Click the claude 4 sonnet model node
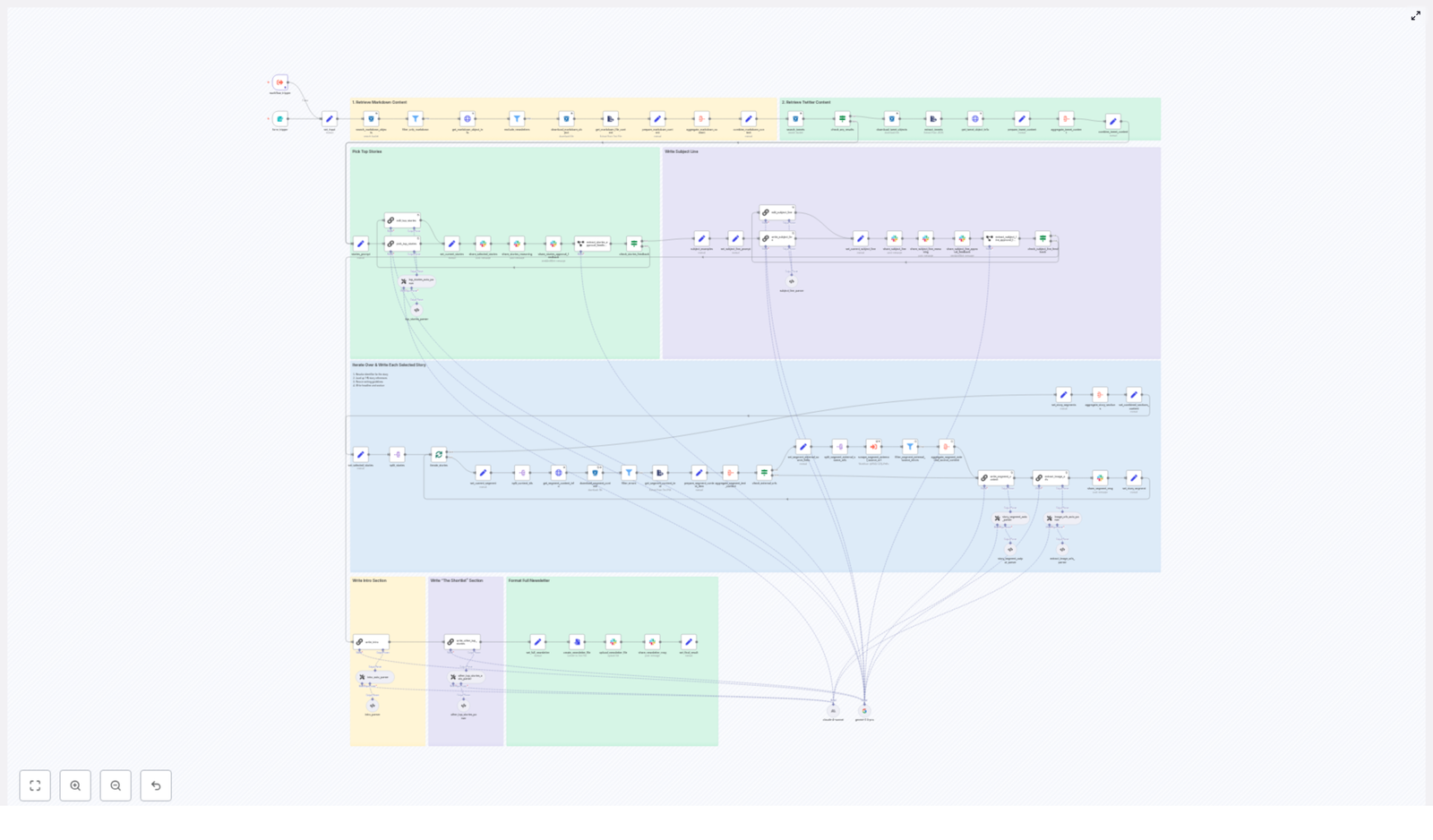Screen dimensions: 1433x840 tap(833, 710)
